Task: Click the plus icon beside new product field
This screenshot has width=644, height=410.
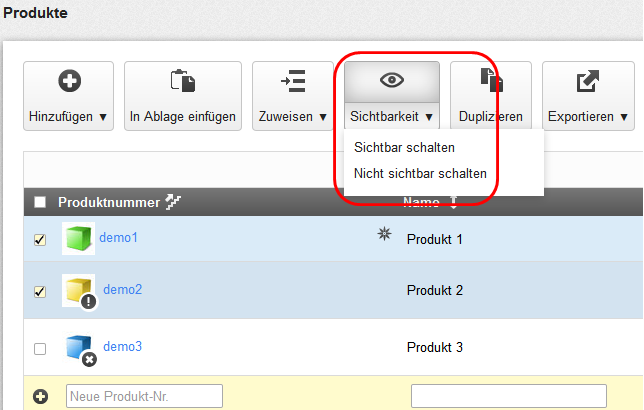Action: 41,397
